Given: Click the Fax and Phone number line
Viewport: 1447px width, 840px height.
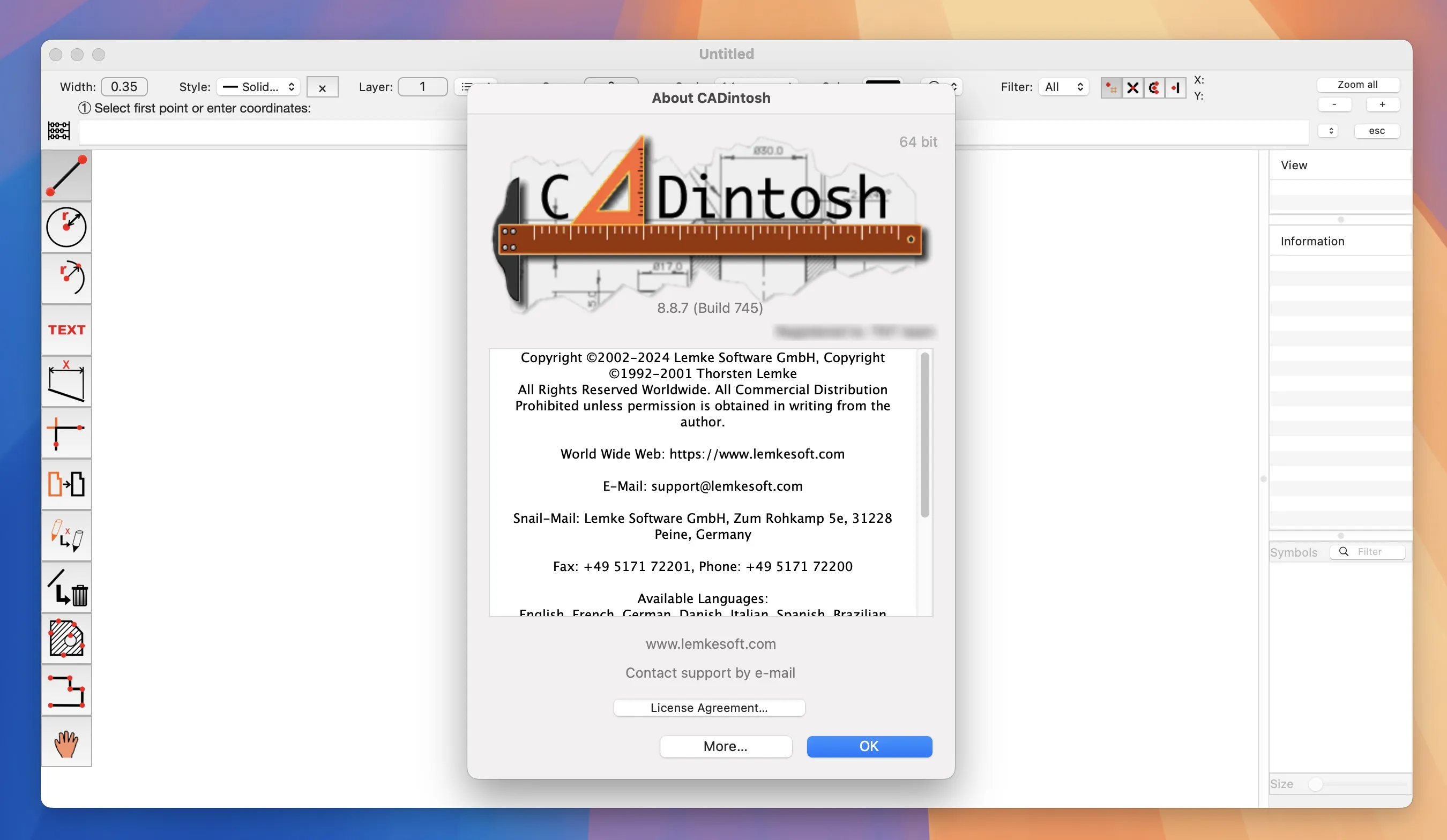Looking at the screenshot, I should tap(702, 566).
